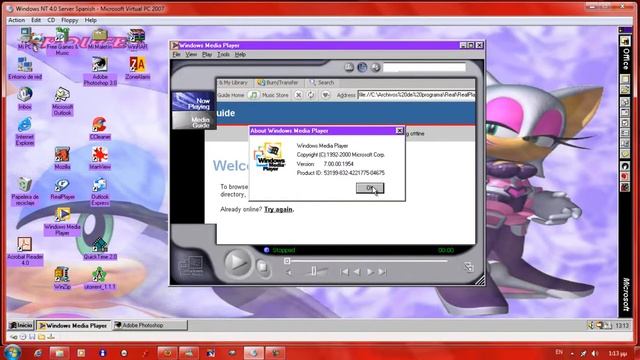640x360 pixels.
Task: Click the Refresh page button
Action: pyautogui.click(x=311, y=95)
